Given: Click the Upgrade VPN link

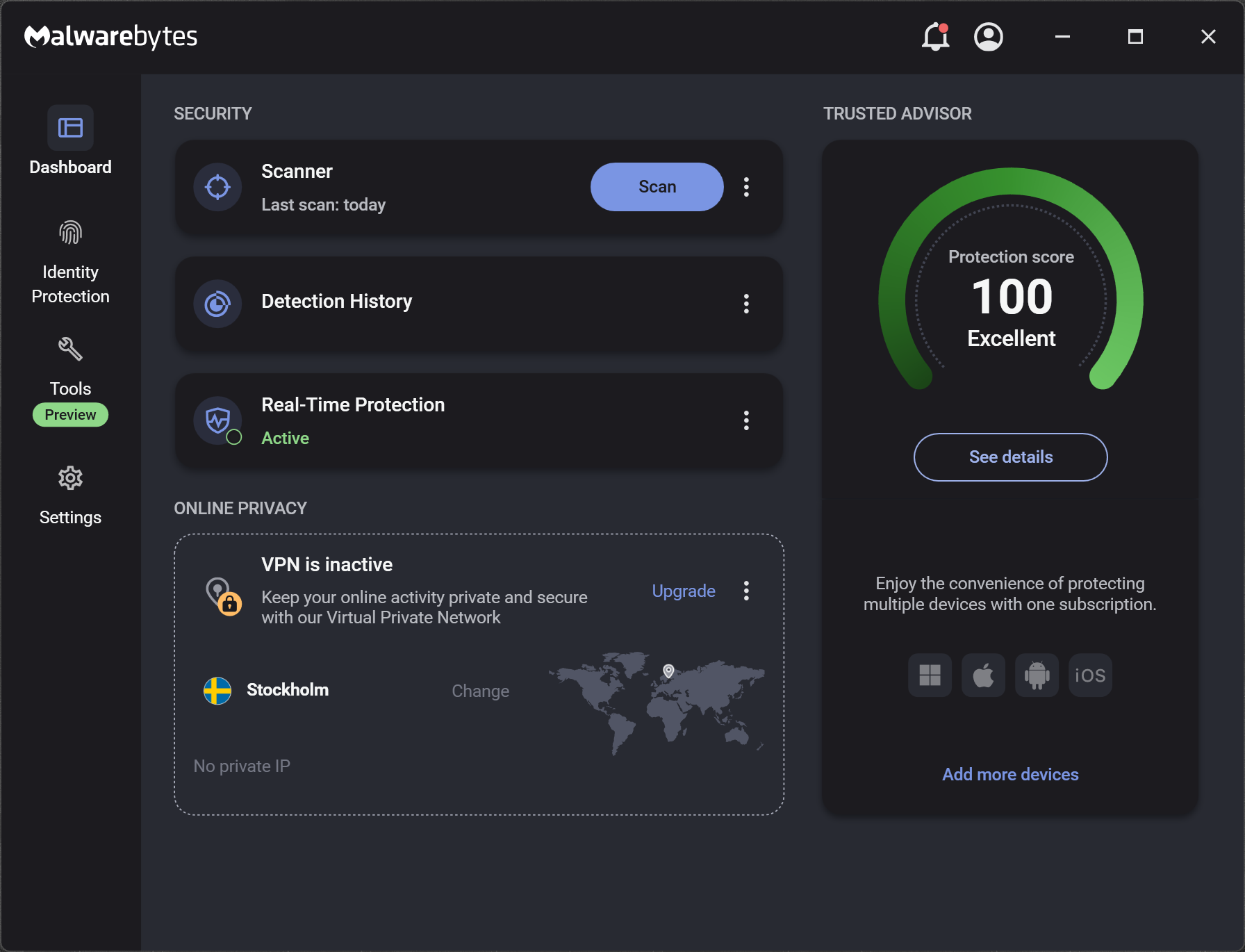Looking at the screenshot, I should click(684, 591).
